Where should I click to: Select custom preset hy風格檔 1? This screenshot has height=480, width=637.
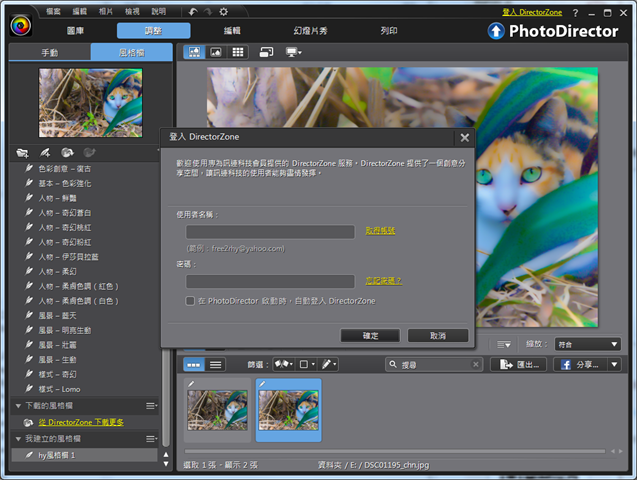(84, 455)
